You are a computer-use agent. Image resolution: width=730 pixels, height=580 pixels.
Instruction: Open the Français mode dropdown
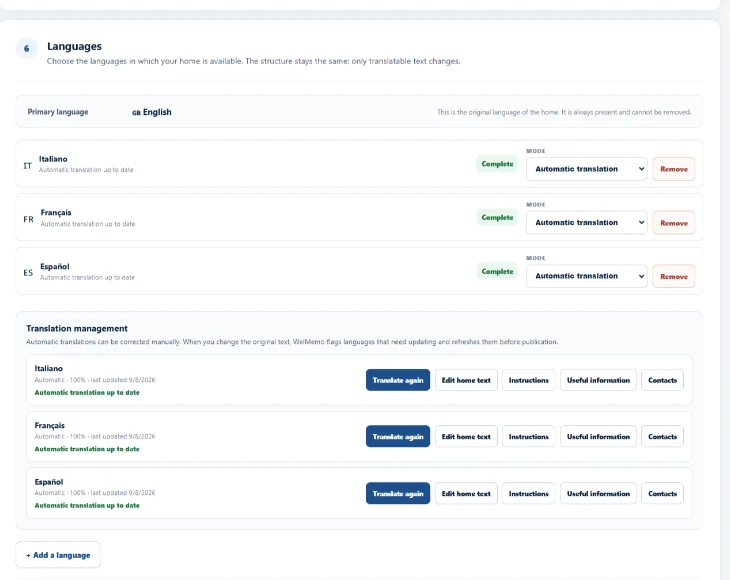[x=587, y=223]
